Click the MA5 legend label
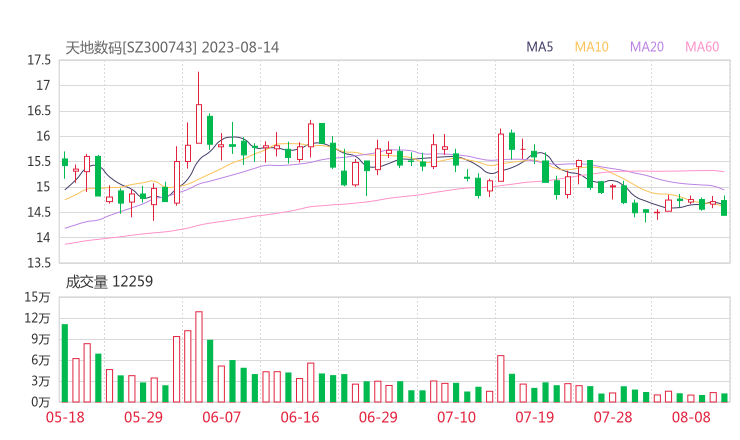 click(x=539, y=47)
